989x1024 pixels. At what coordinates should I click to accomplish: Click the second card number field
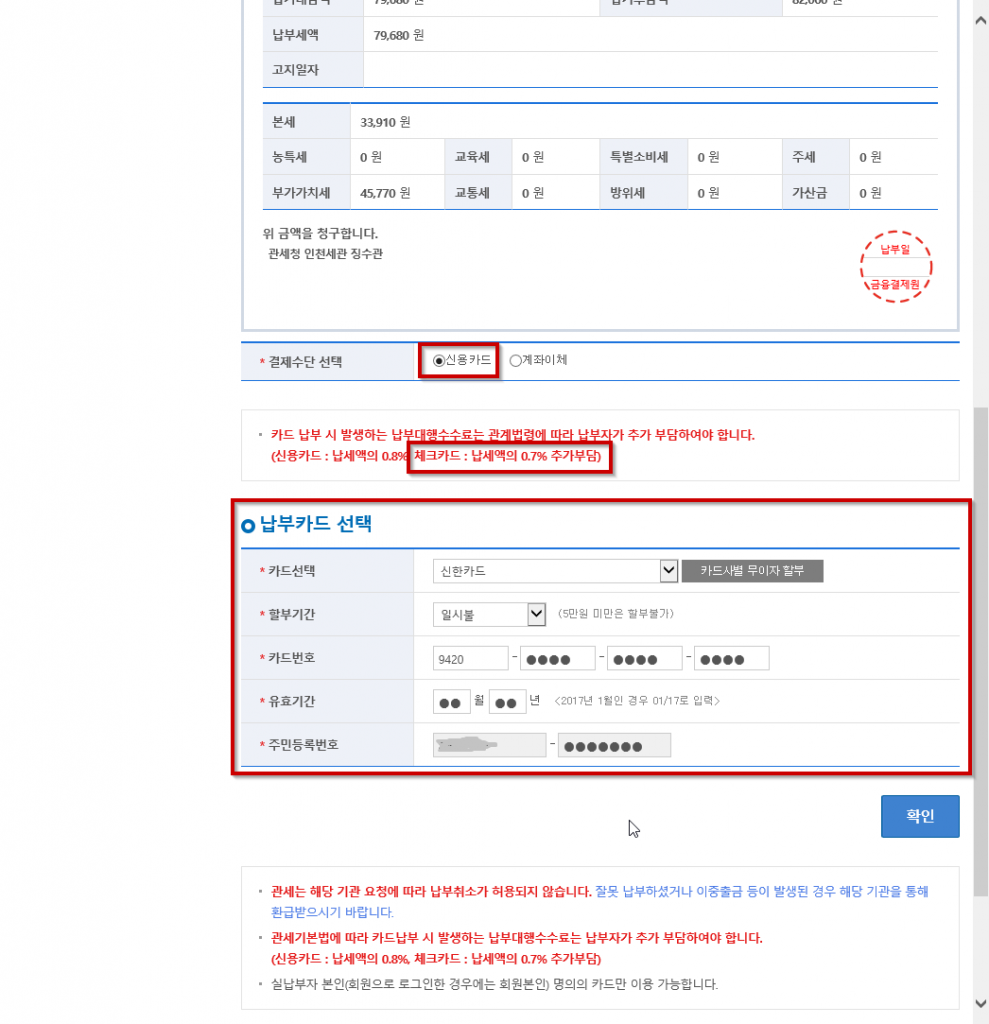click(x=558, y=658)
